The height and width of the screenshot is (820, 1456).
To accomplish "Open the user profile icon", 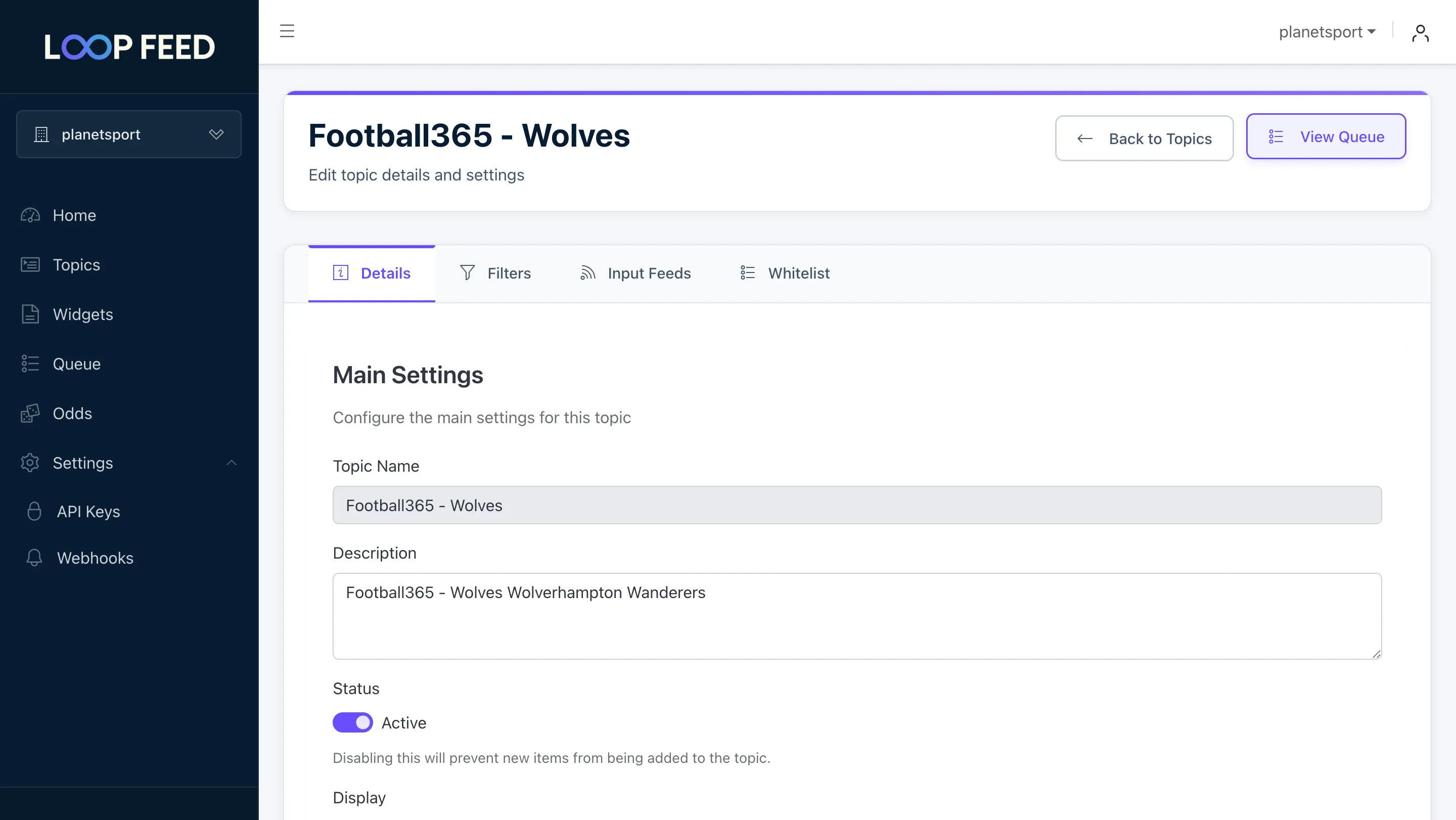I will [1420, 33].
